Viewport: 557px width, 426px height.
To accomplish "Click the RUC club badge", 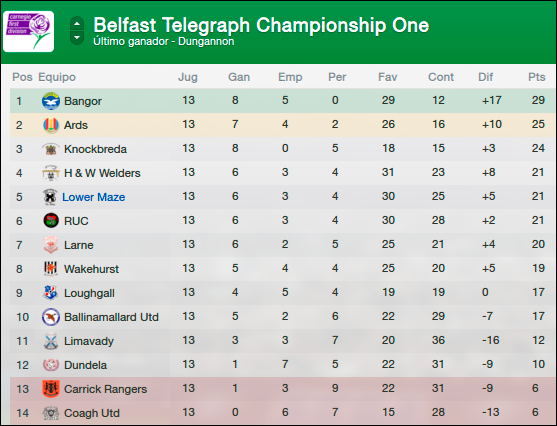I will coord(51,221).
